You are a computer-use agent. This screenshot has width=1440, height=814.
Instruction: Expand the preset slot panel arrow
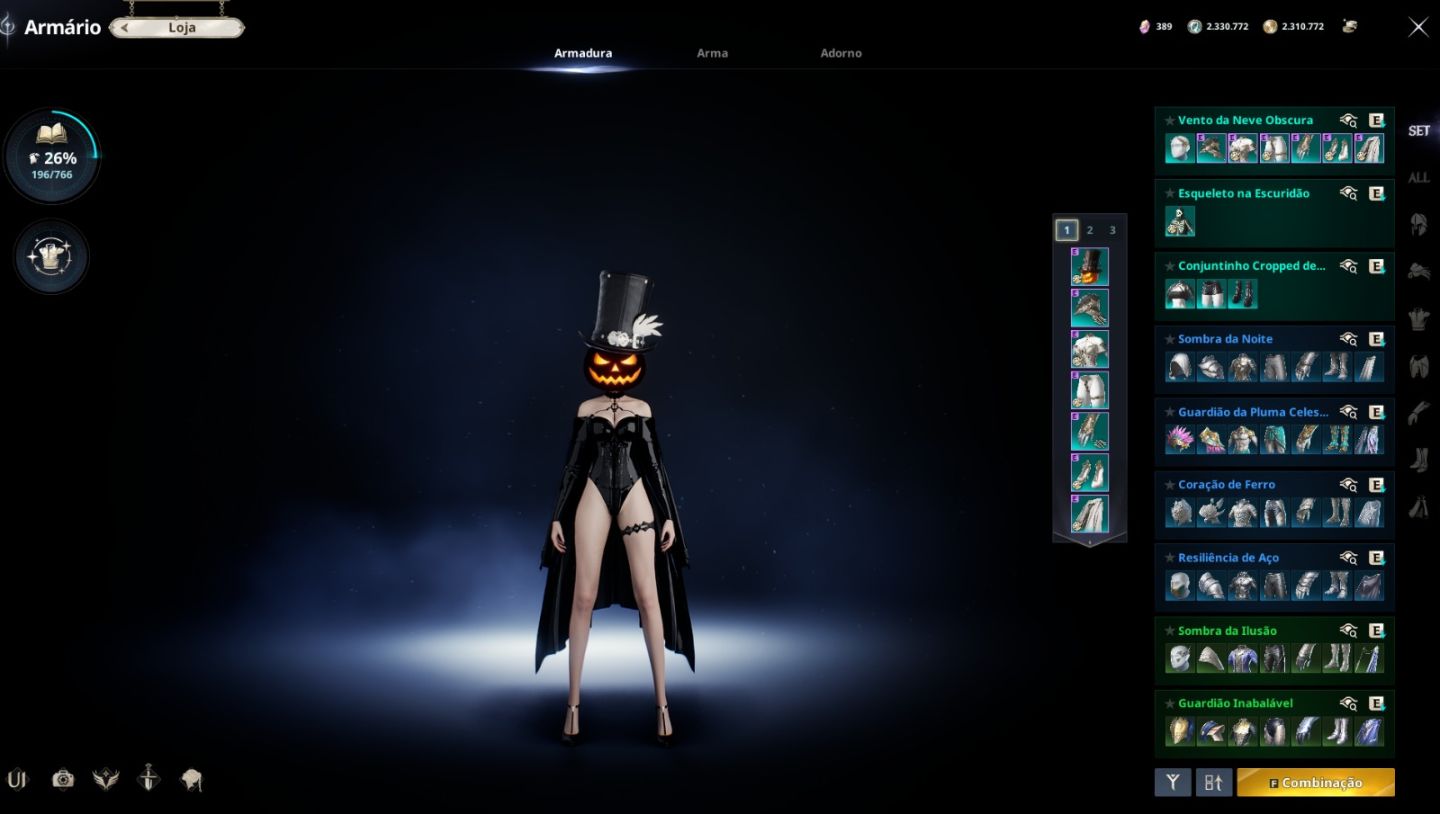point(1089,541)
